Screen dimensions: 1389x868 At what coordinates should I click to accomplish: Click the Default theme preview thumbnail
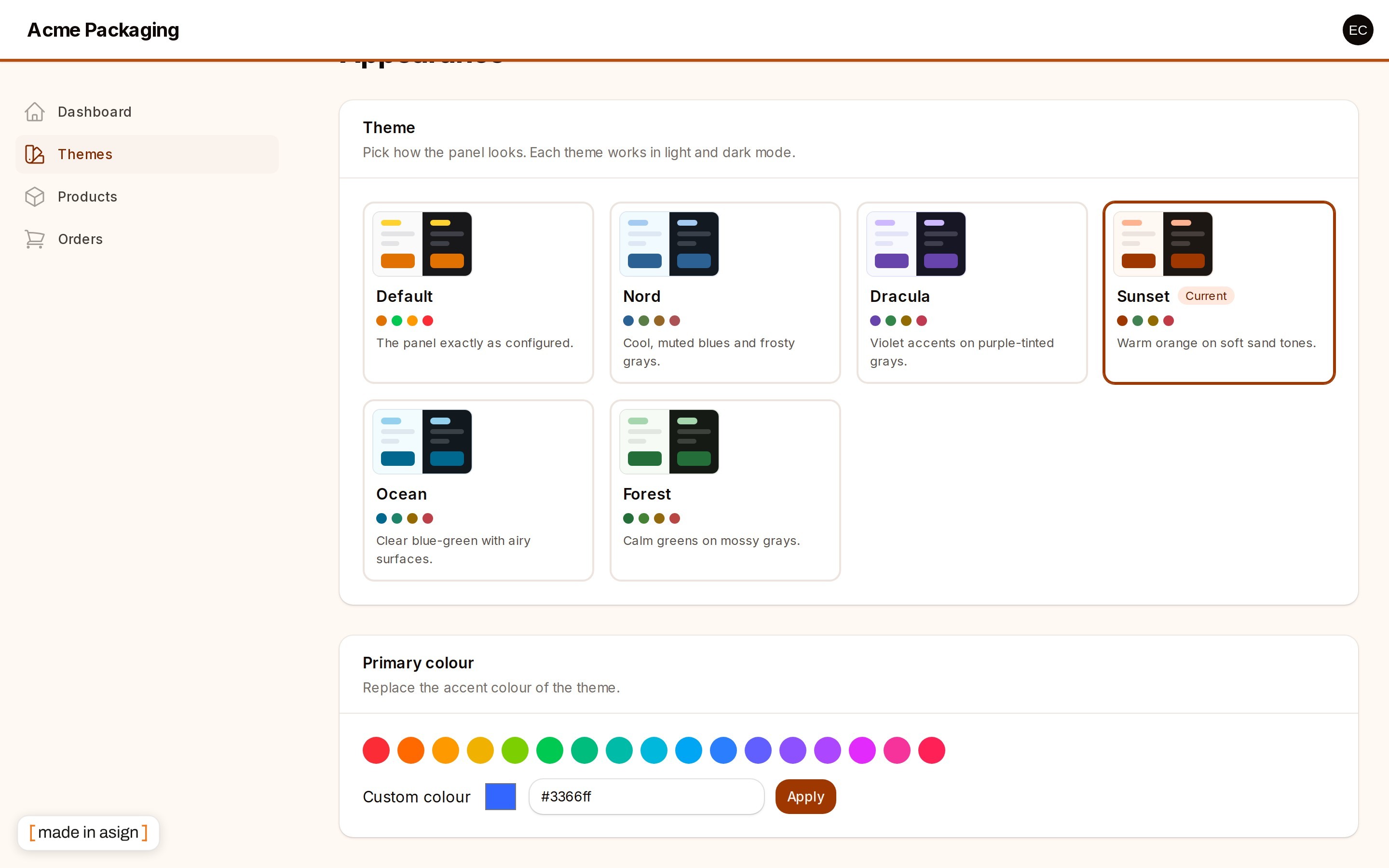click(x=422, y=244)
